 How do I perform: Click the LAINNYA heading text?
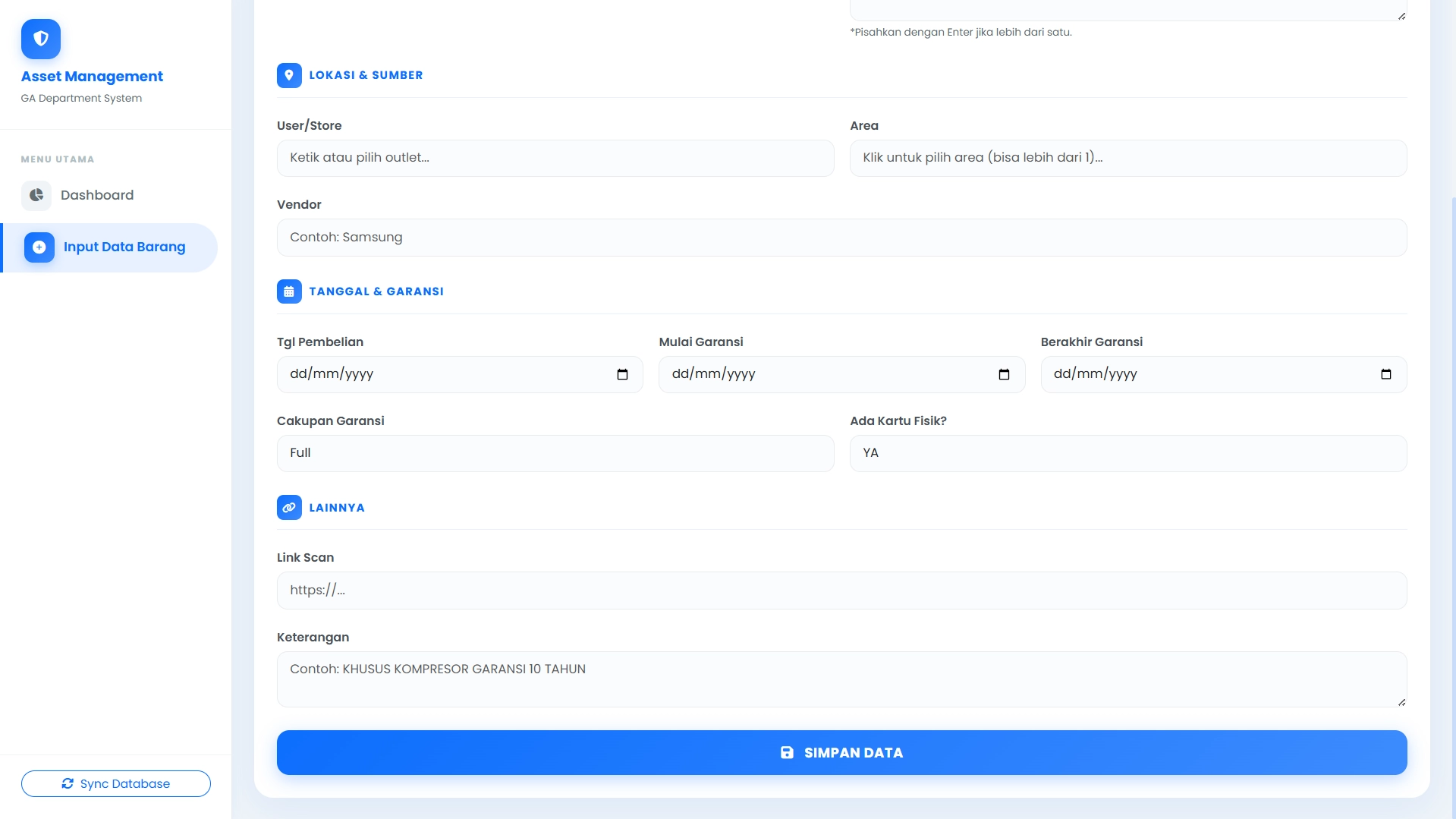337,508
